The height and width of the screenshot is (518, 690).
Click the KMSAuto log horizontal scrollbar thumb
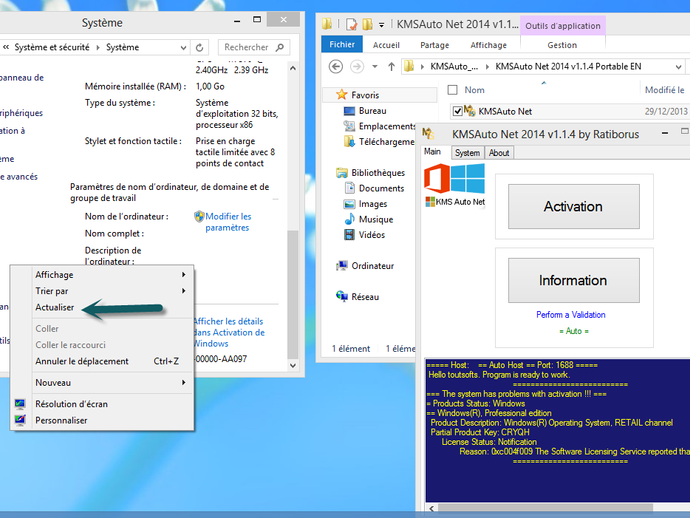pyautogui.click(x=546, y=508)
